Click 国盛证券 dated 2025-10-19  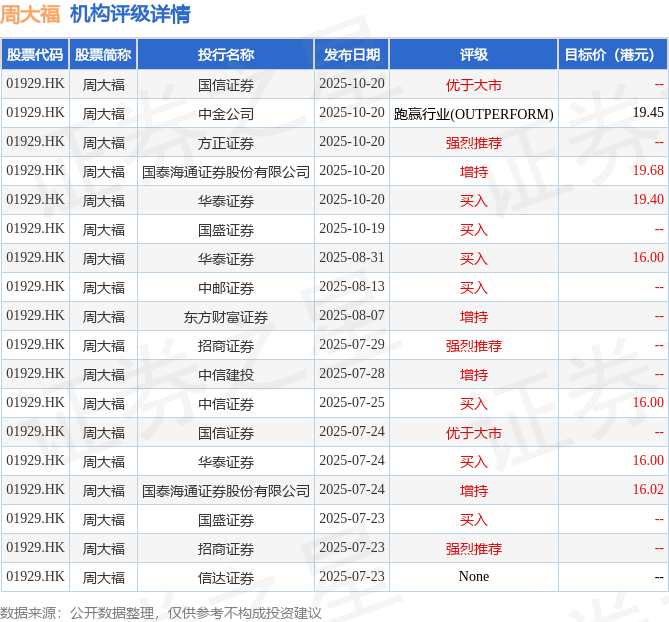click(x=226, y=230)
